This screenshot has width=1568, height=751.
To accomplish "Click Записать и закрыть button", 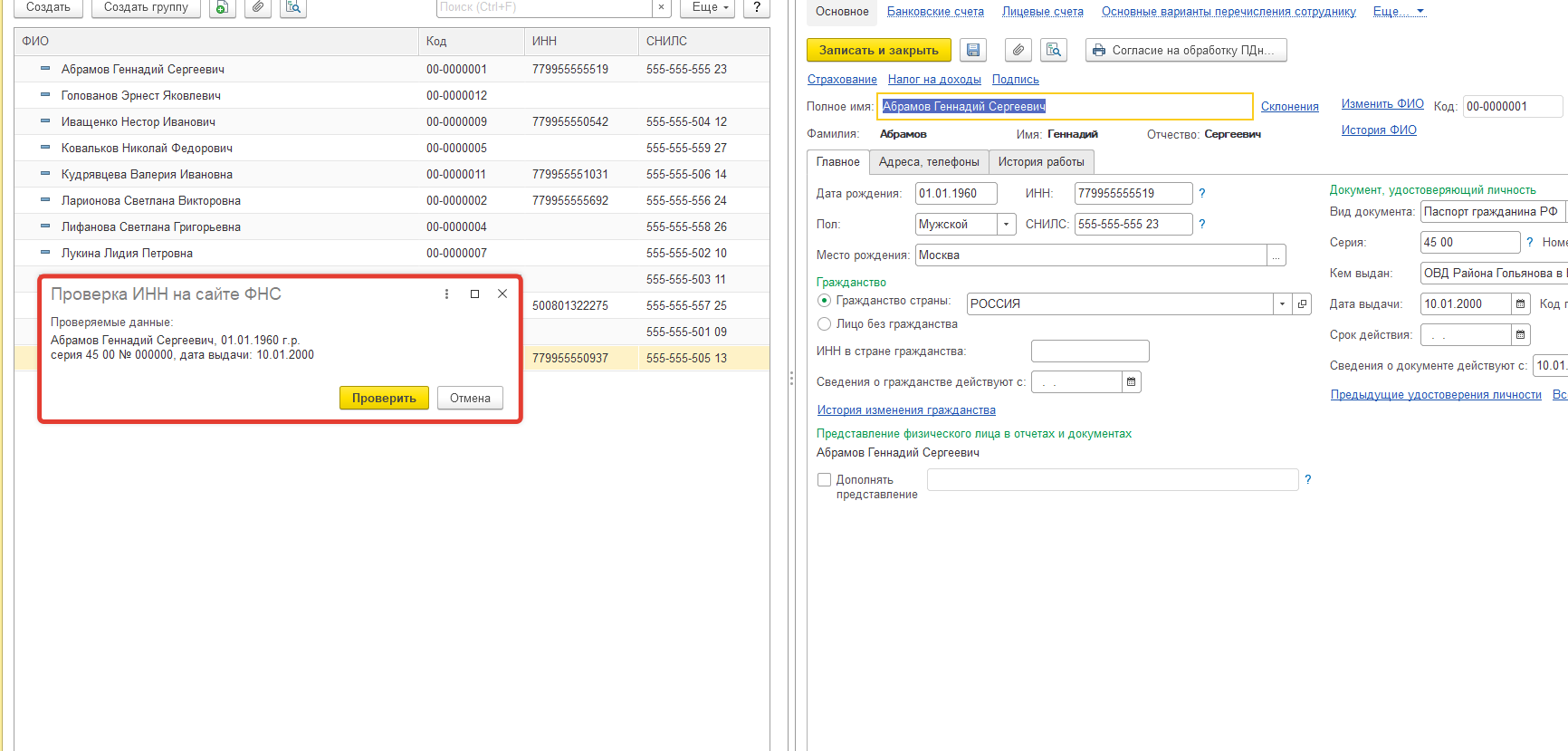I will pos(878,50).
